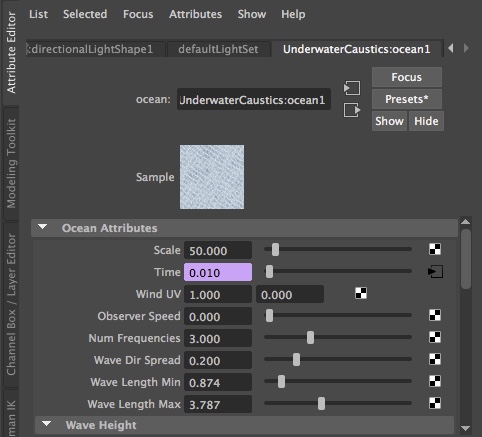Switch to directionalLightShape1 tab
482x437 pixels.
tap(95, 49)
